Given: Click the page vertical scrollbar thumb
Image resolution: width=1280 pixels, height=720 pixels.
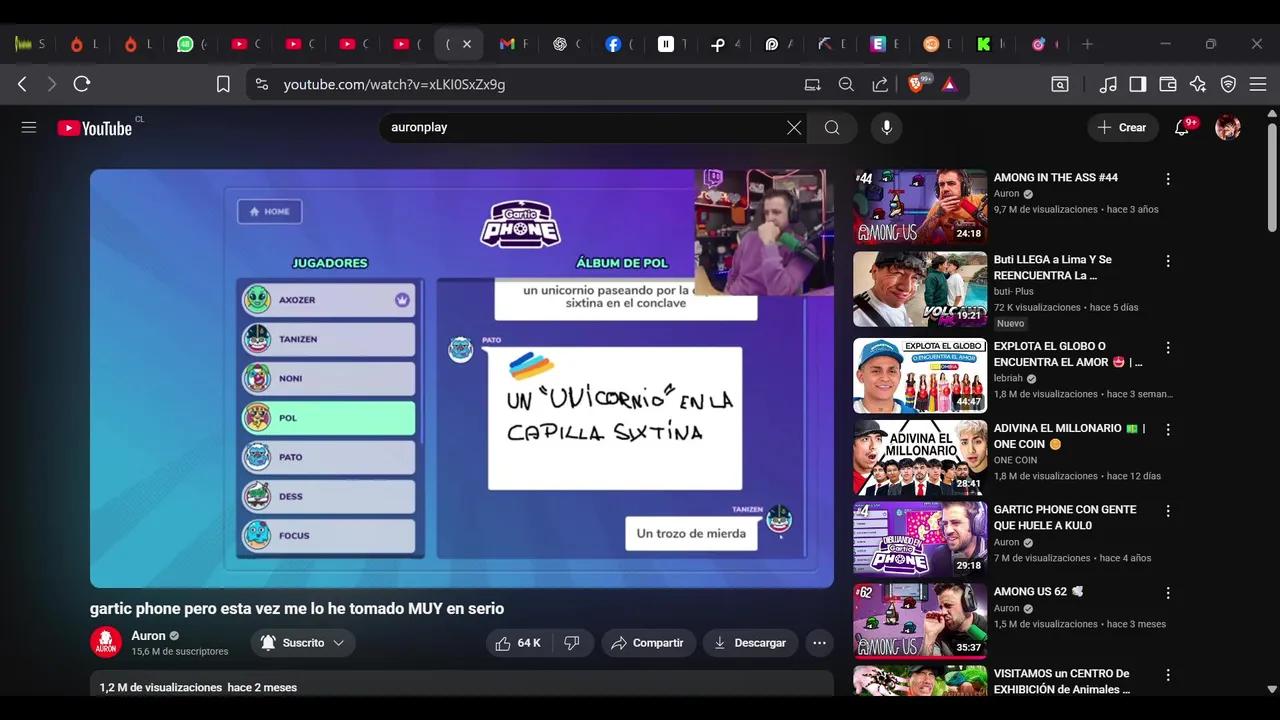Looking at the screenshot, I should pyautogui.click(x=1272, y=178).
